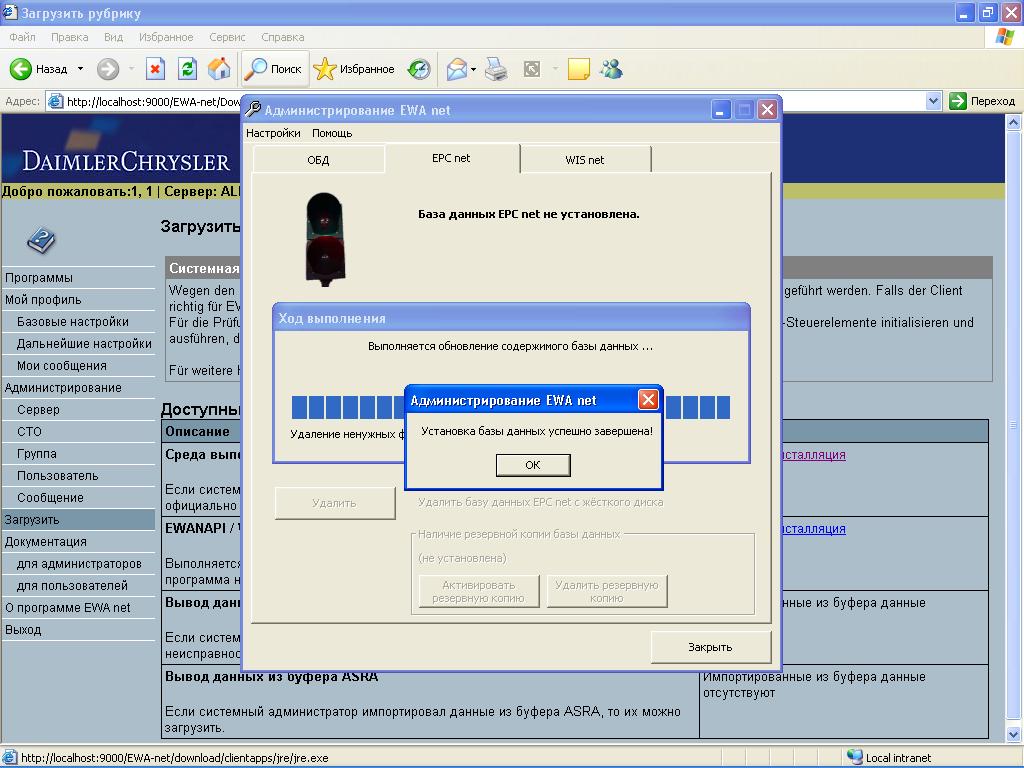The width and height of the screenshot is (1024, 768).
Task: Click the Удалить database button
Action: click(334, 503)
